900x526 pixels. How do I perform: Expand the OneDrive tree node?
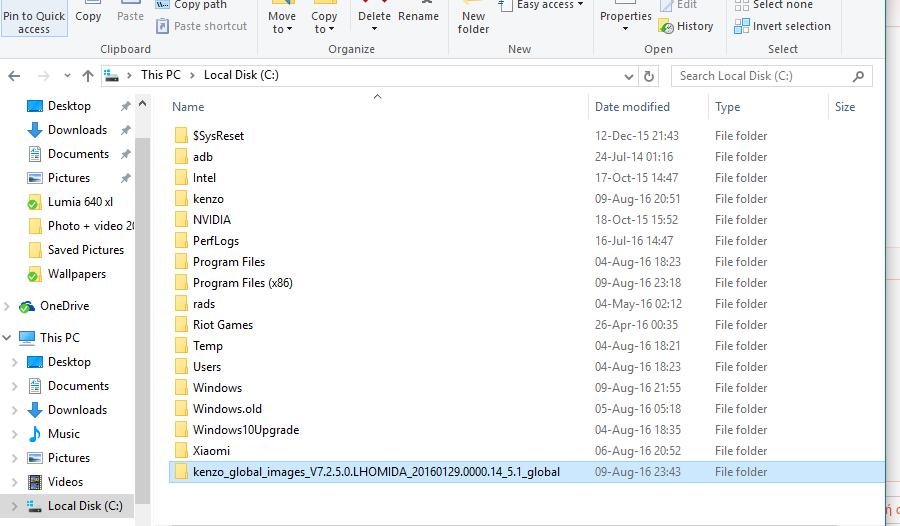pyautogui.click(x=7, y=307)
